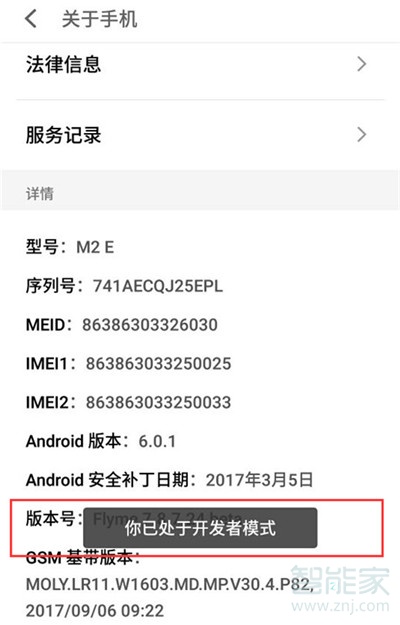Tap the 详情 section header

pos(39,194)
